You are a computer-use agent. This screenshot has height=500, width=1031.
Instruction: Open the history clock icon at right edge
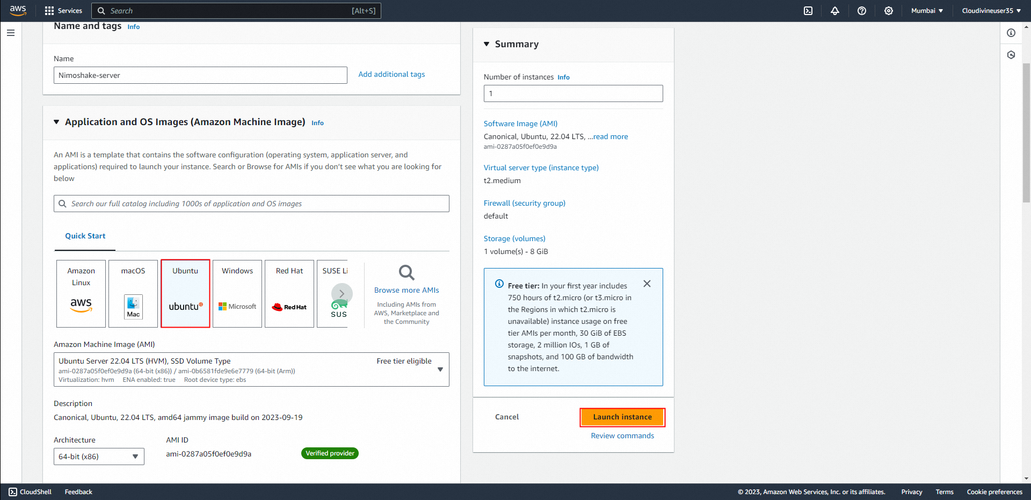(x=1011, y=55)
